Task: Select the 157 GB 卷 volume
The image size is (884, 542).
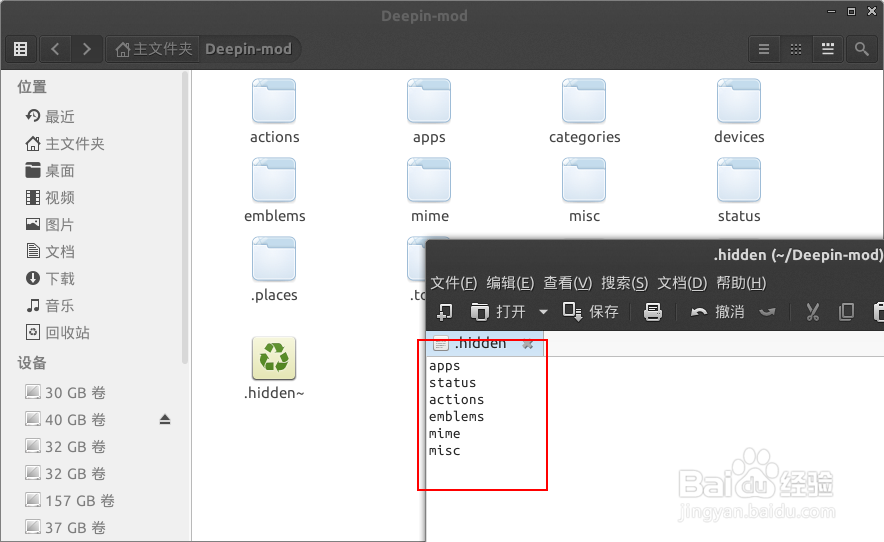Action: click(x=70, y=501)
